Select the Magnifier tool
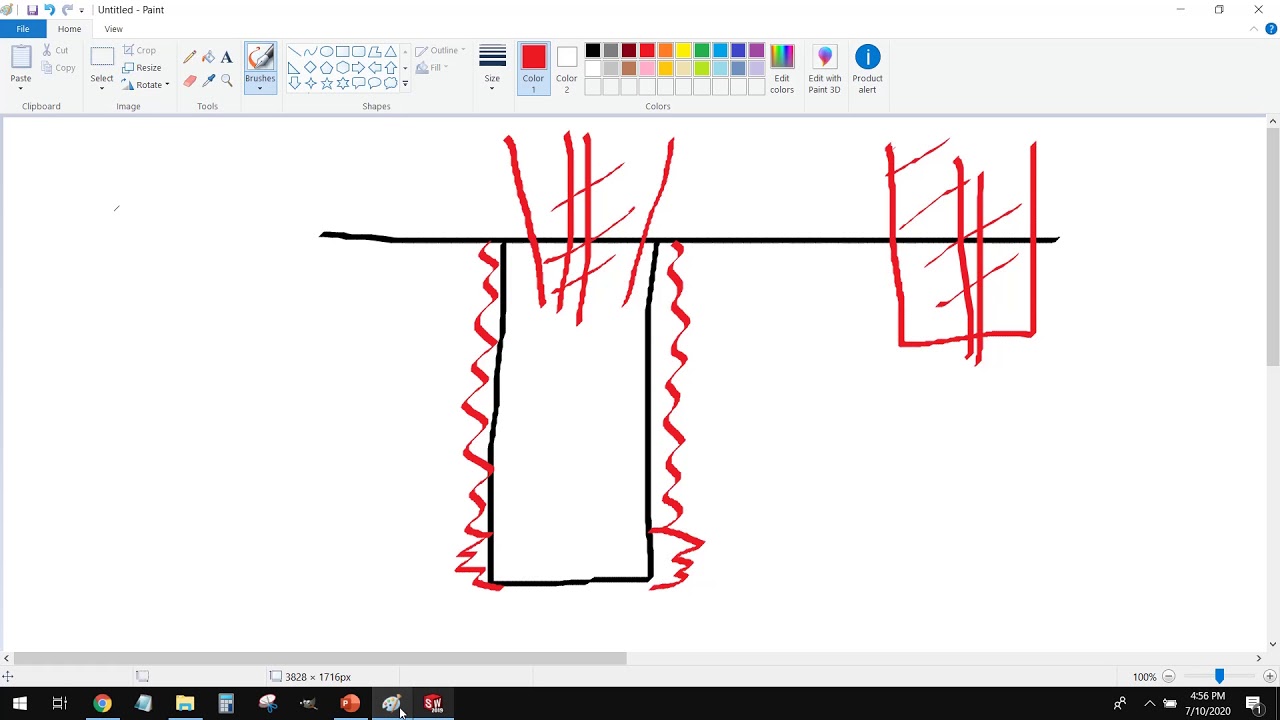Image resolution: width=1280 pixels, height=720 pixels. coord(226,80)
